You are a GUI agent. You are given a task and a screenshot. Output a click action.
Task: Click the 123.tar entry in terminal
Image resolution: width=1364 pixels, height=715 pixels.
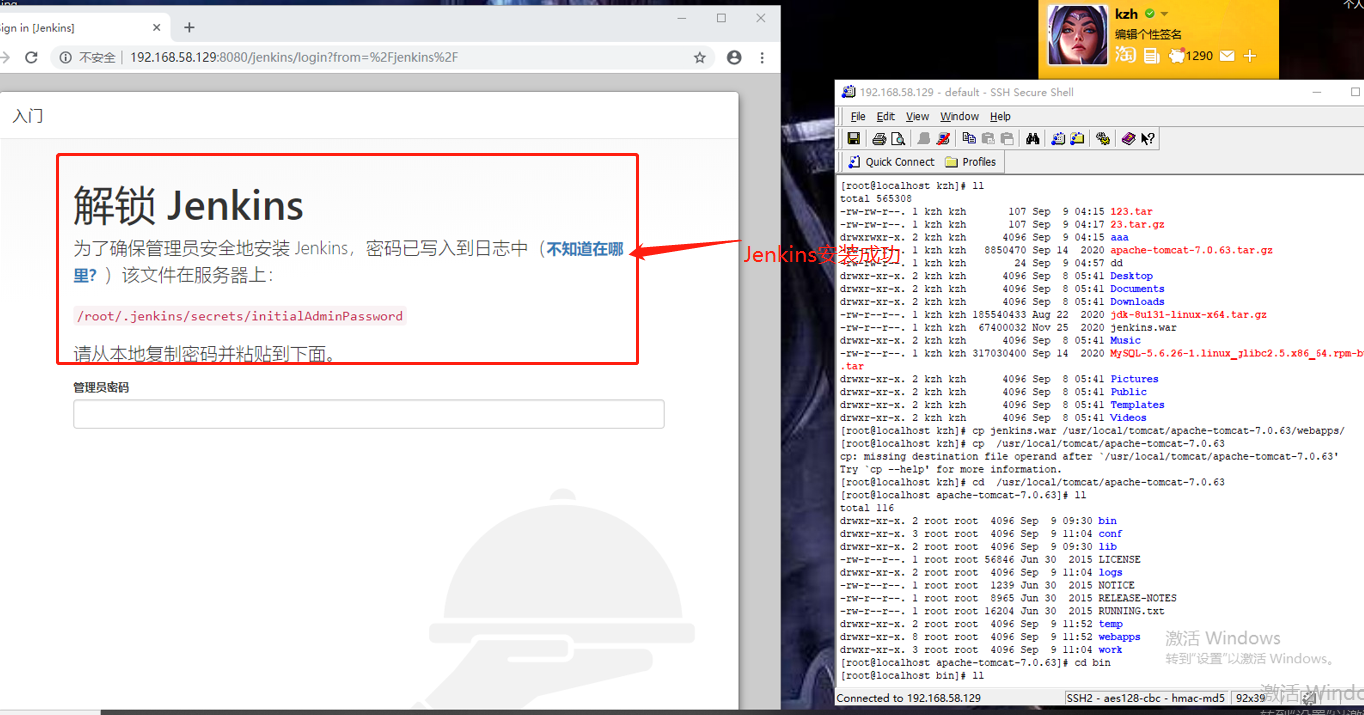point(1131,212)
